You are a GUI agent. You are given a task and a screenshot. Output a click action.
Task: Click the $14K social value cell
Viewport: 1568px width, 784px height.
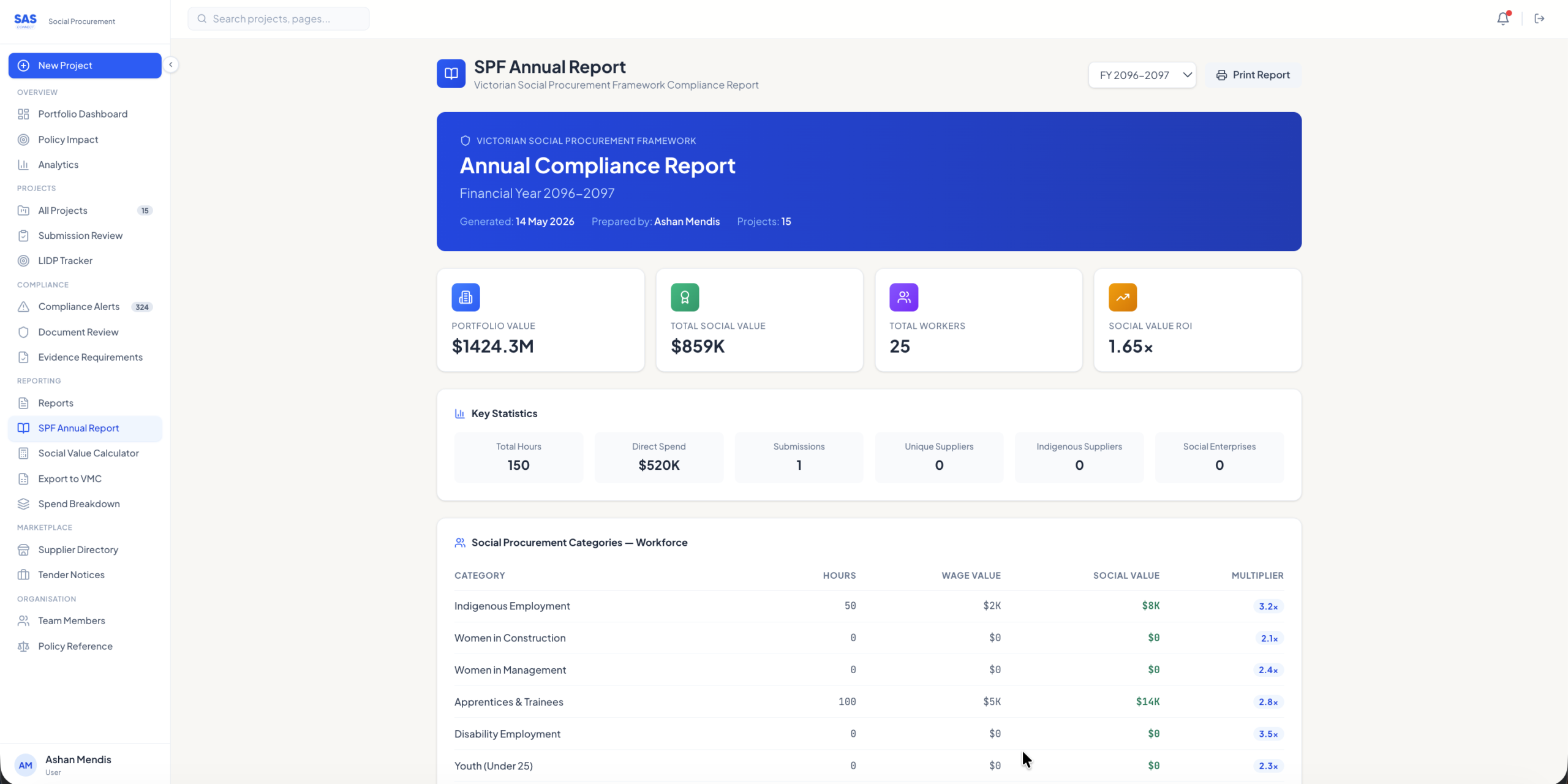pyautogui.click(x=1148, y=702)
